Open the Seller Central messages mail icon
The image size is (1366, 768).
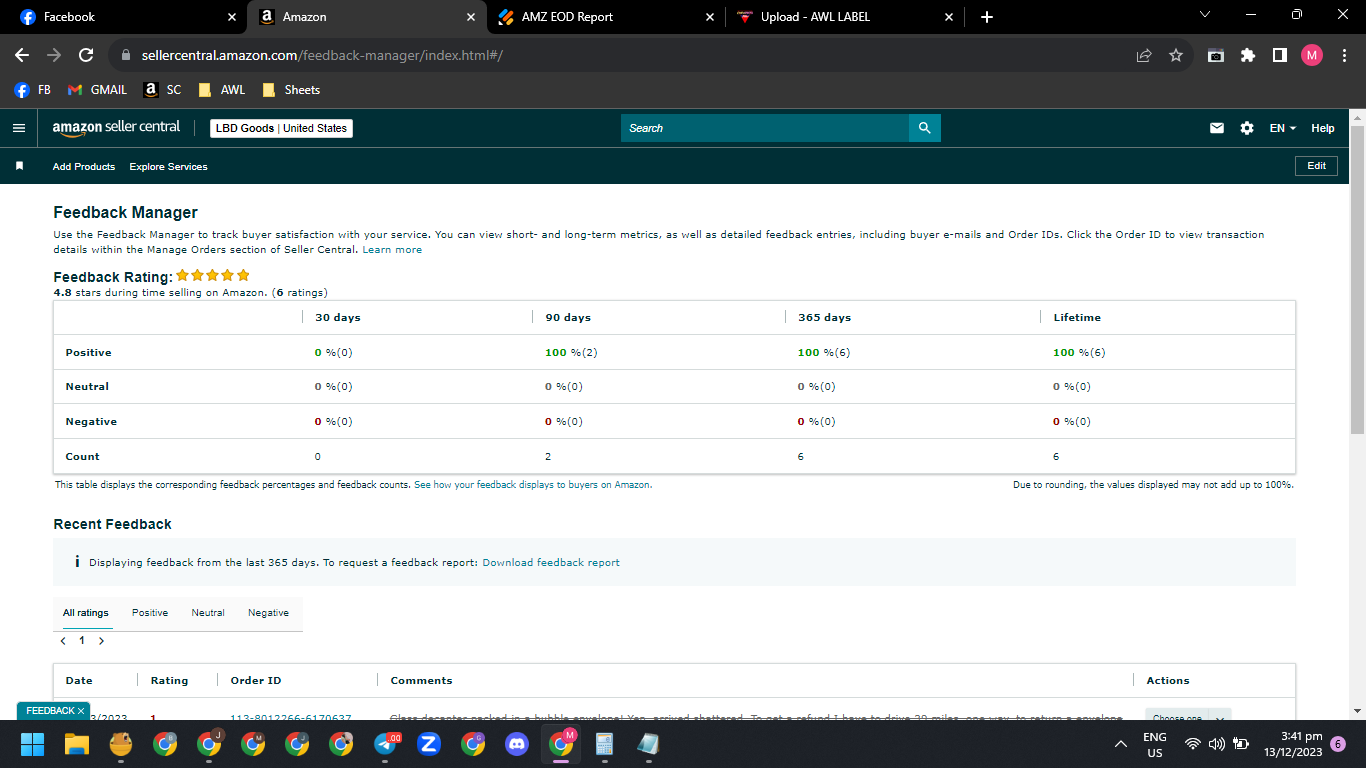point(1217,128)
